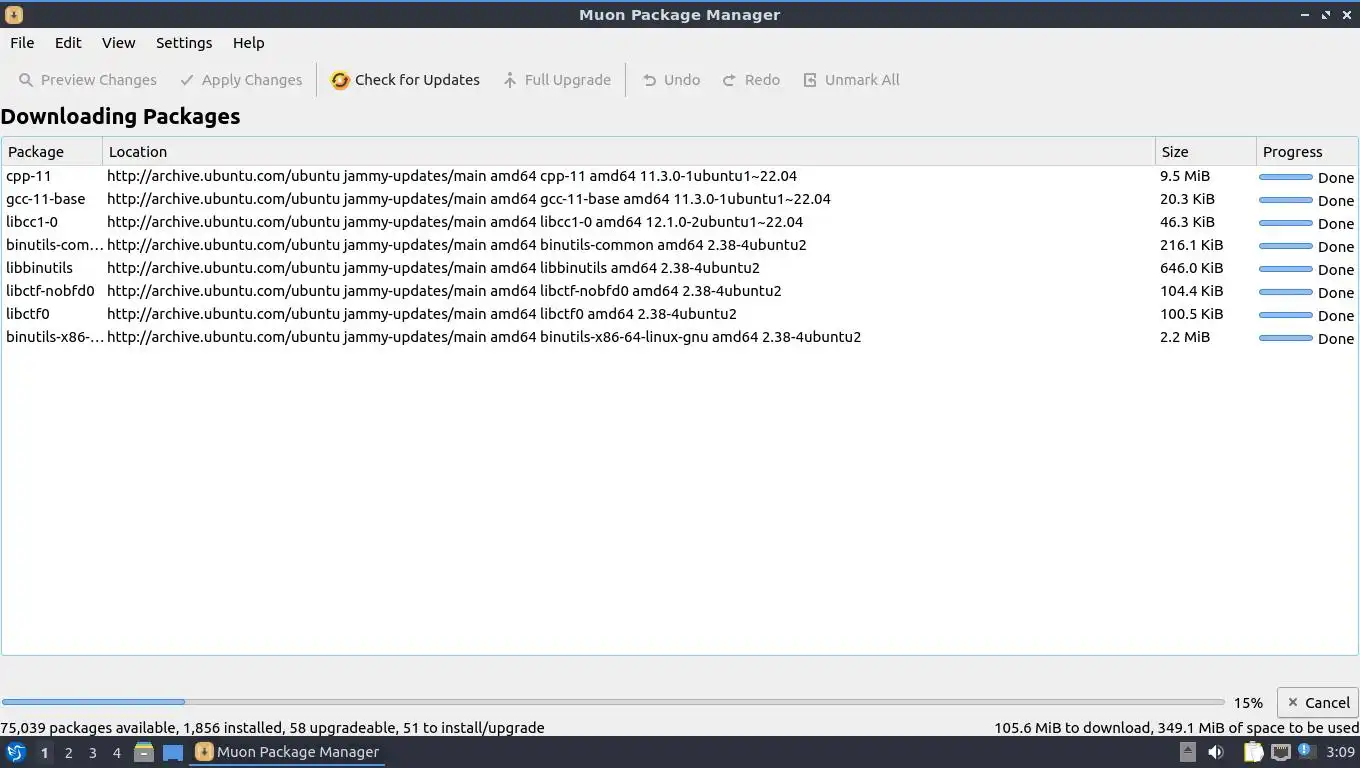Switch to virtual desktop 4
Screen dimensions: 1360x768
[x=116, y=753]
